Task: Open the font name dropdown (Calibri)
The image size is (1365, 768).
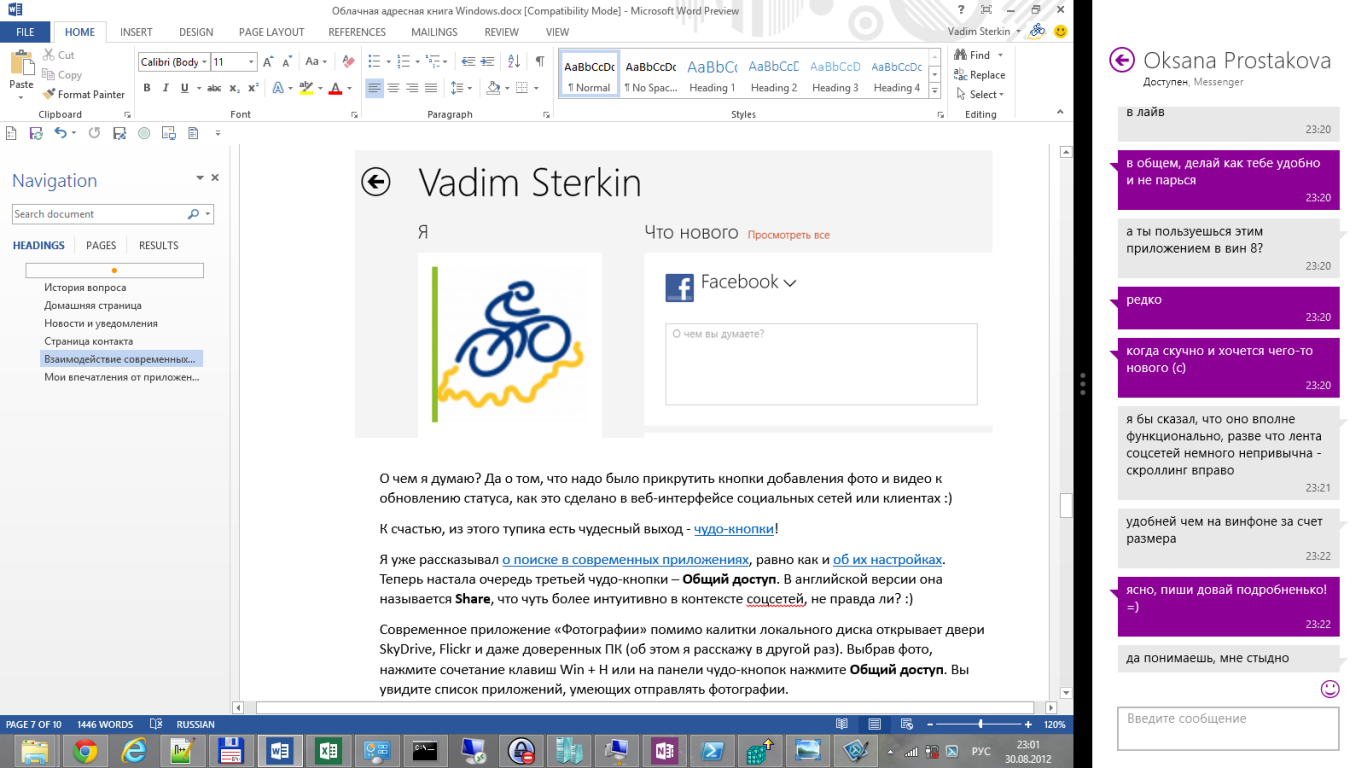Action: click(204, 62)
